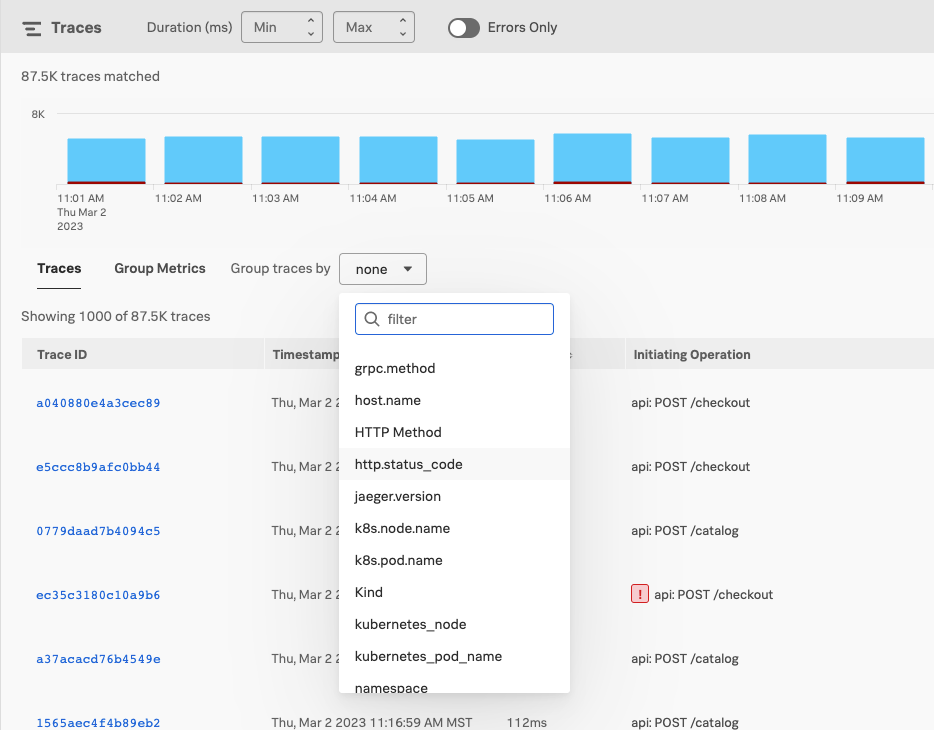Increase the Max duration stepper
Image resolution: width=934 pixels, height=730 pixels.
coord(403,21)
